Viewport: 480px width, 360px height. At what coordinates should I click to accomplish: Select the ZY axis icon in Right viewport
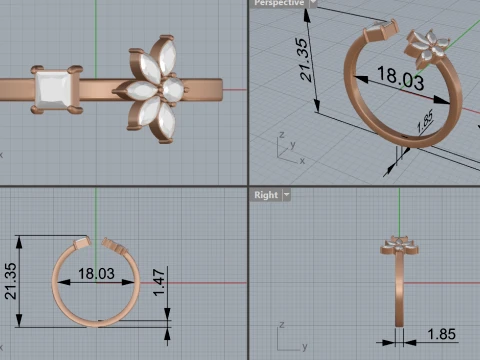click(x=292, y=337)
